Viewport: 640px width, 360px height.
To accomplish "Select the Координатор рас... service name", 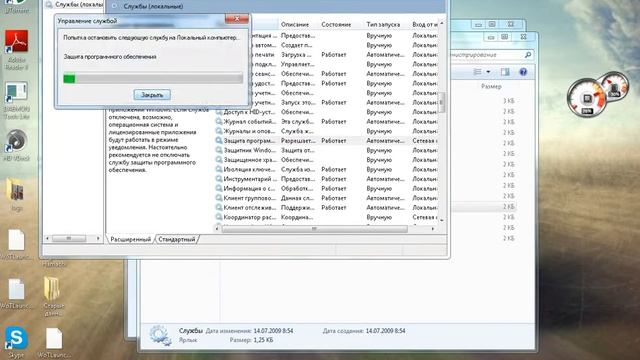I will click(x=249, y=217).
